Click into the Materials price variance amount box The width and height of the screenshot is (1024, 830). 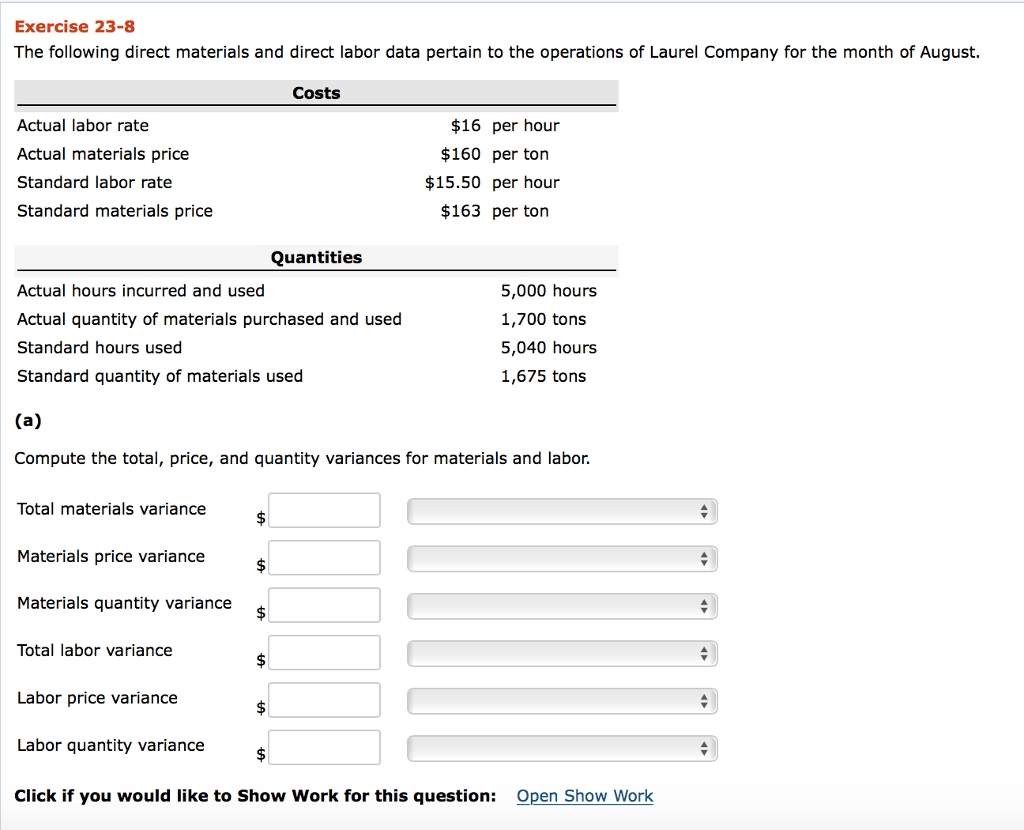(x=324, y=558)
